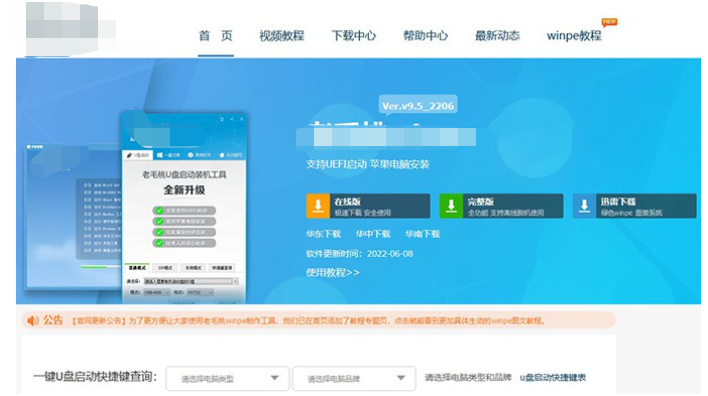Go to the 首页 navigation tab

tap(216, 36)
